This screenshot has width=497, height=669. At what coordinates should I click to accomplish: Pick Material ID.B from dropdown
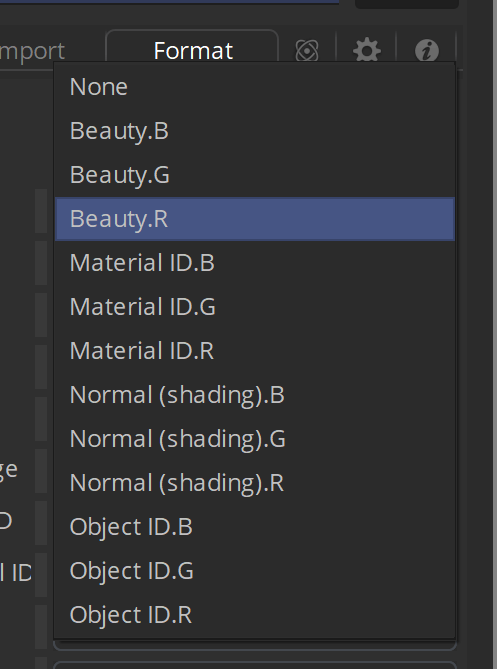255,263
